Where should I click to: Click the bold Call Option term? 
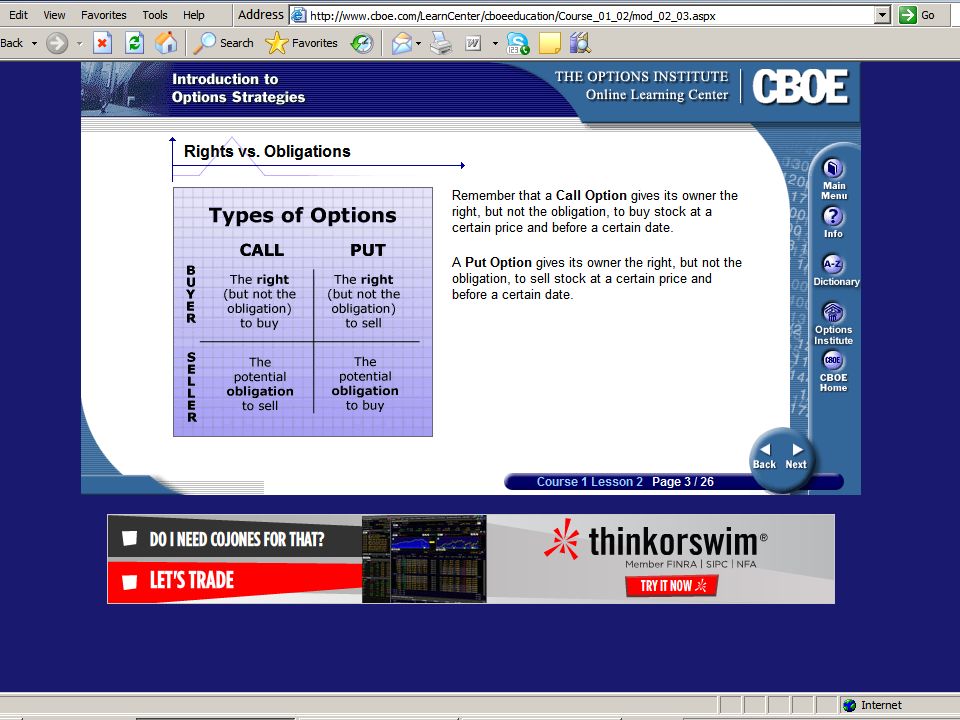591,195
